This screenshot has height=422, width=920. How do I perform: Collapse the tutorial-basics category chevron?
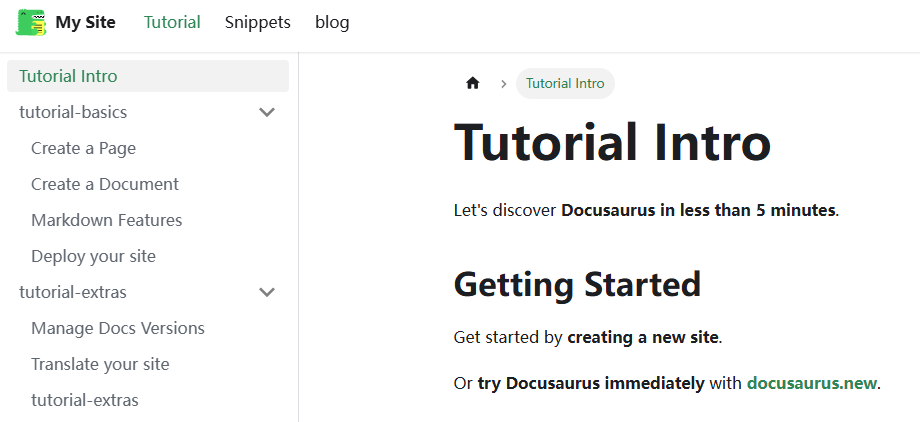pyautogui.click(x=268, y=112)
